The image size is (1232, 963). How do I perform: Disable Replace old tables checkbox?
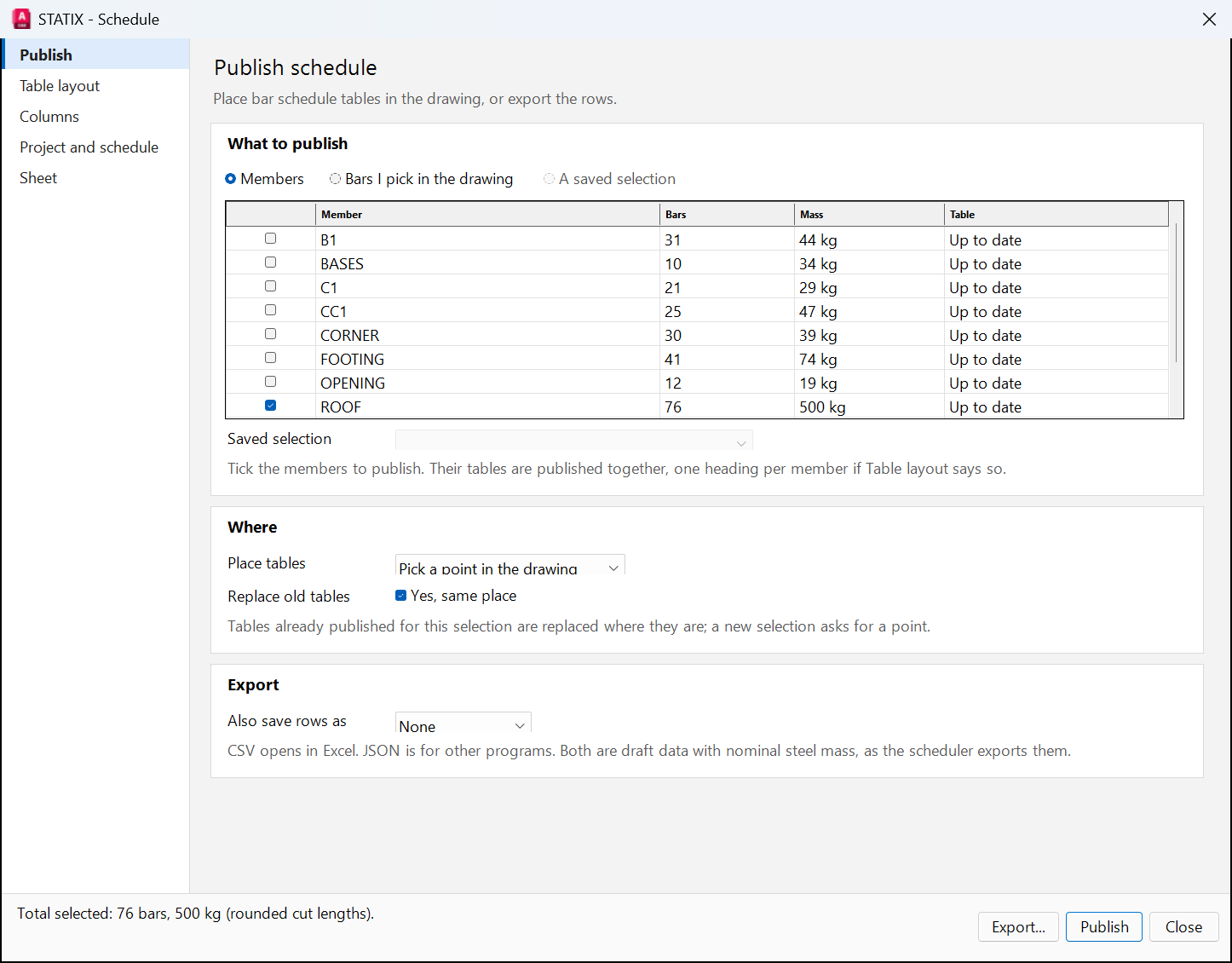tap(400, 596)
